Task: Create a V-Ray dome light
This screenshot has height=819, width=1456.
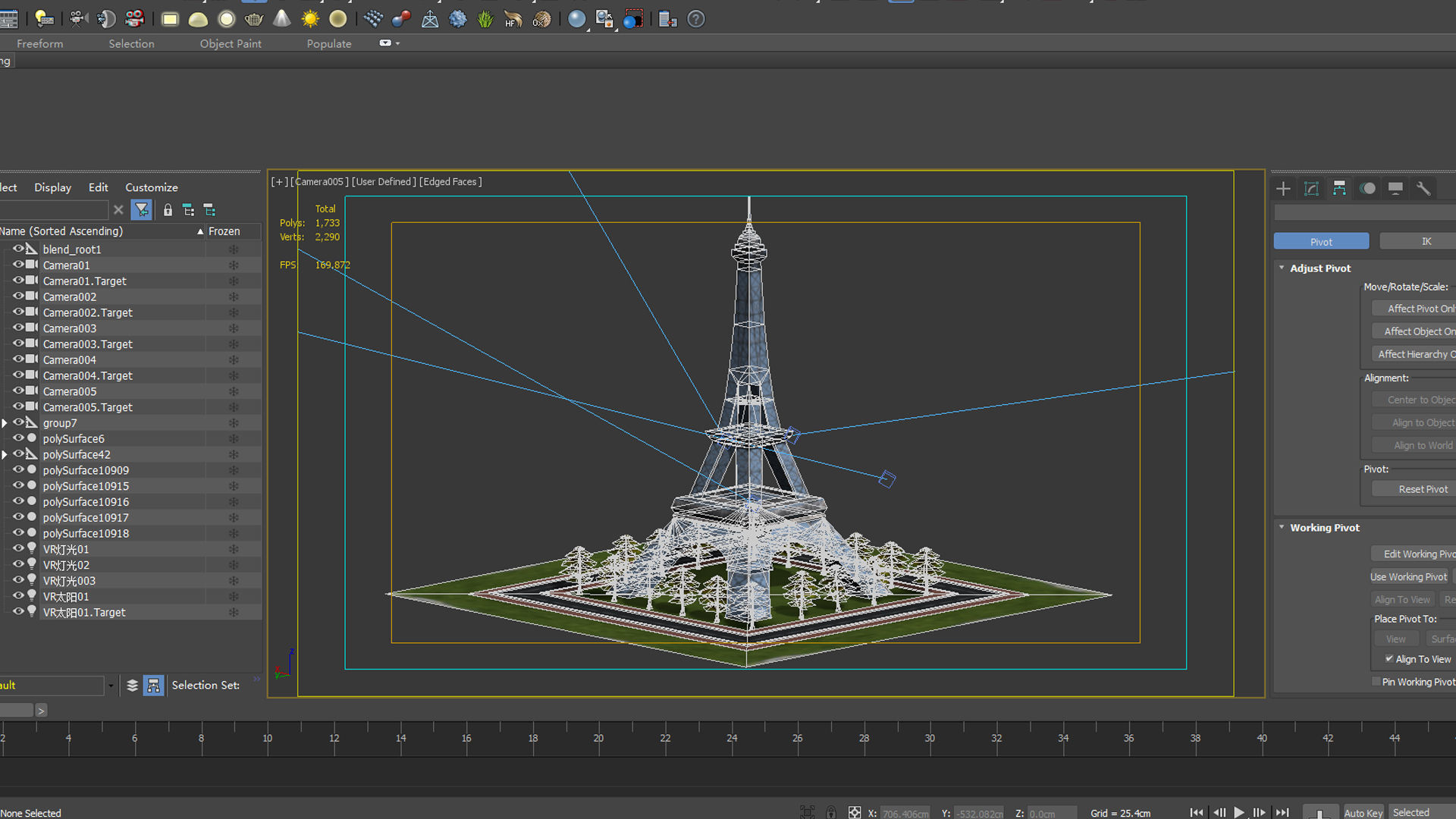Action: tap(198, 19)
